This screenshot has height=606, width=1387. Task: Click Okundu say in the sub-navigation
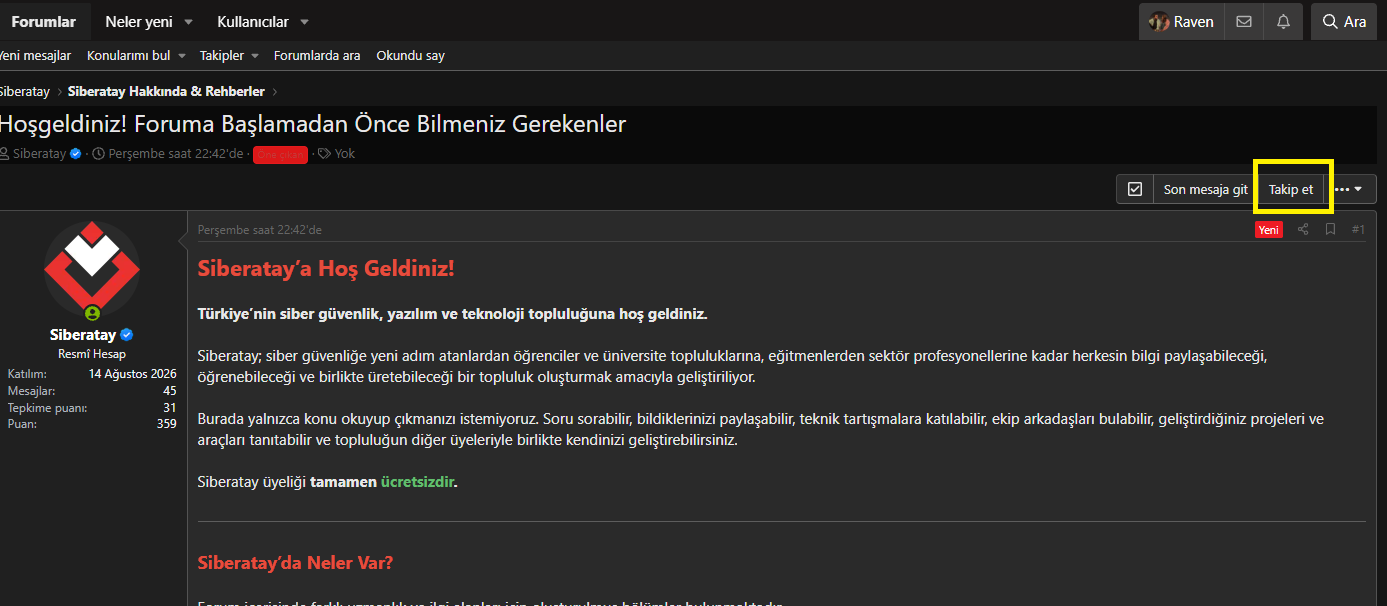click(411, 56)
